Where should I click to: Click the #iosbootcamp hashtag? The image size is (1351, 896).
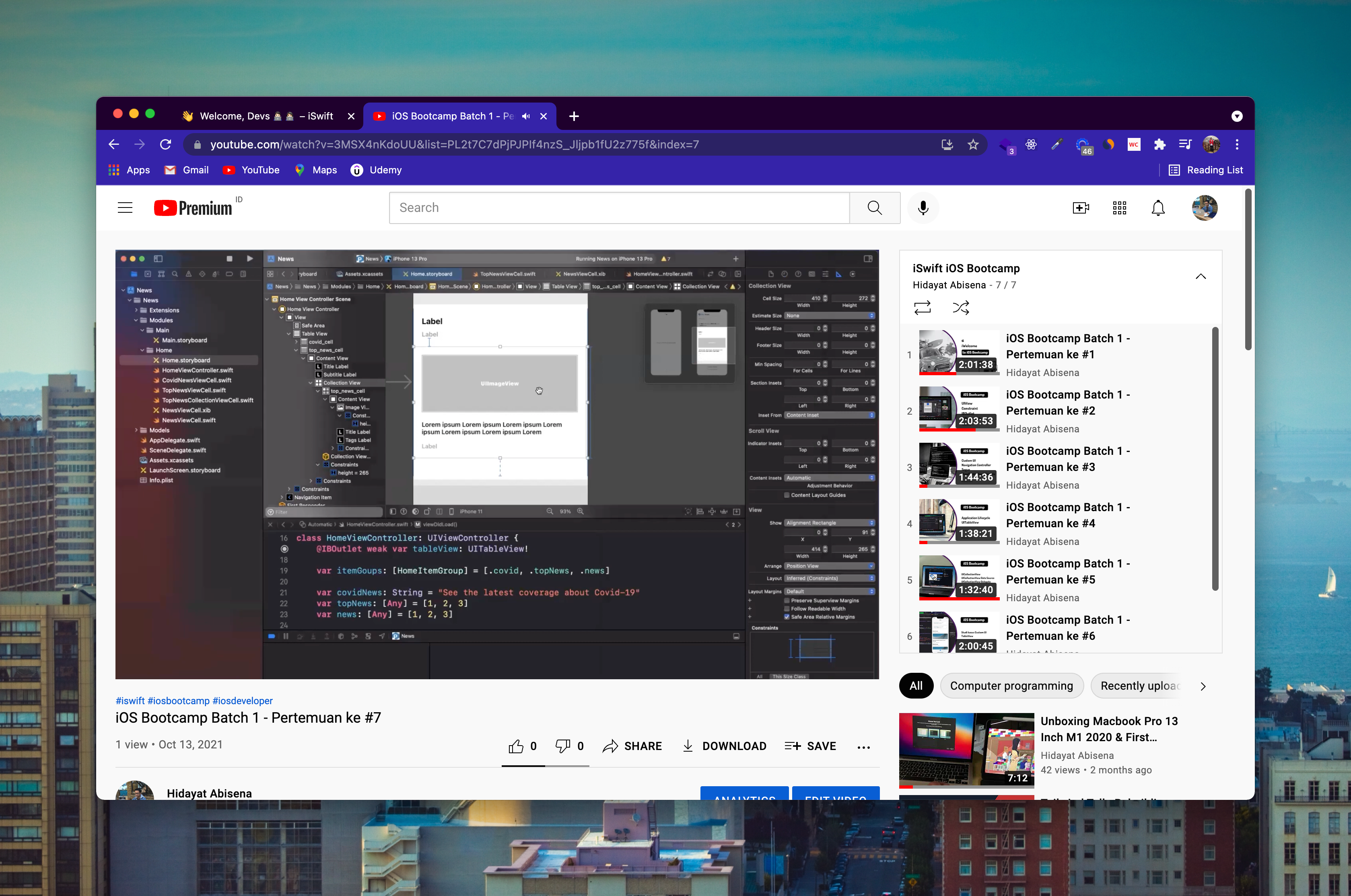(178, 701)
